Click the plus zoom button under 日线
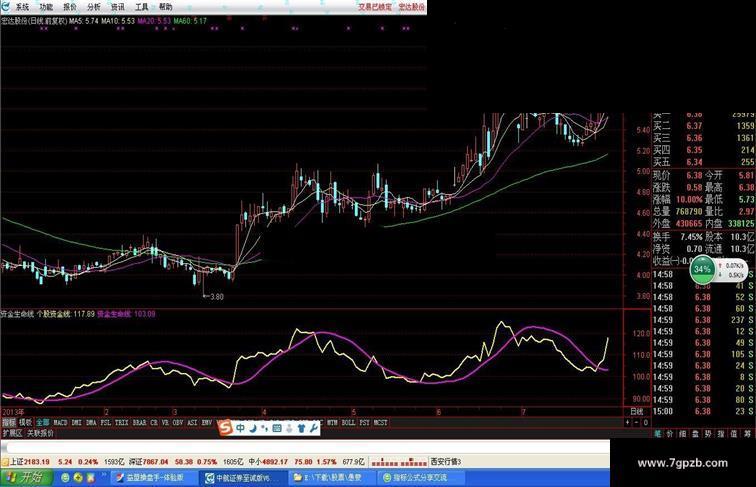Image resolution: width=756 pixels, height=487 pixels. 627,422
